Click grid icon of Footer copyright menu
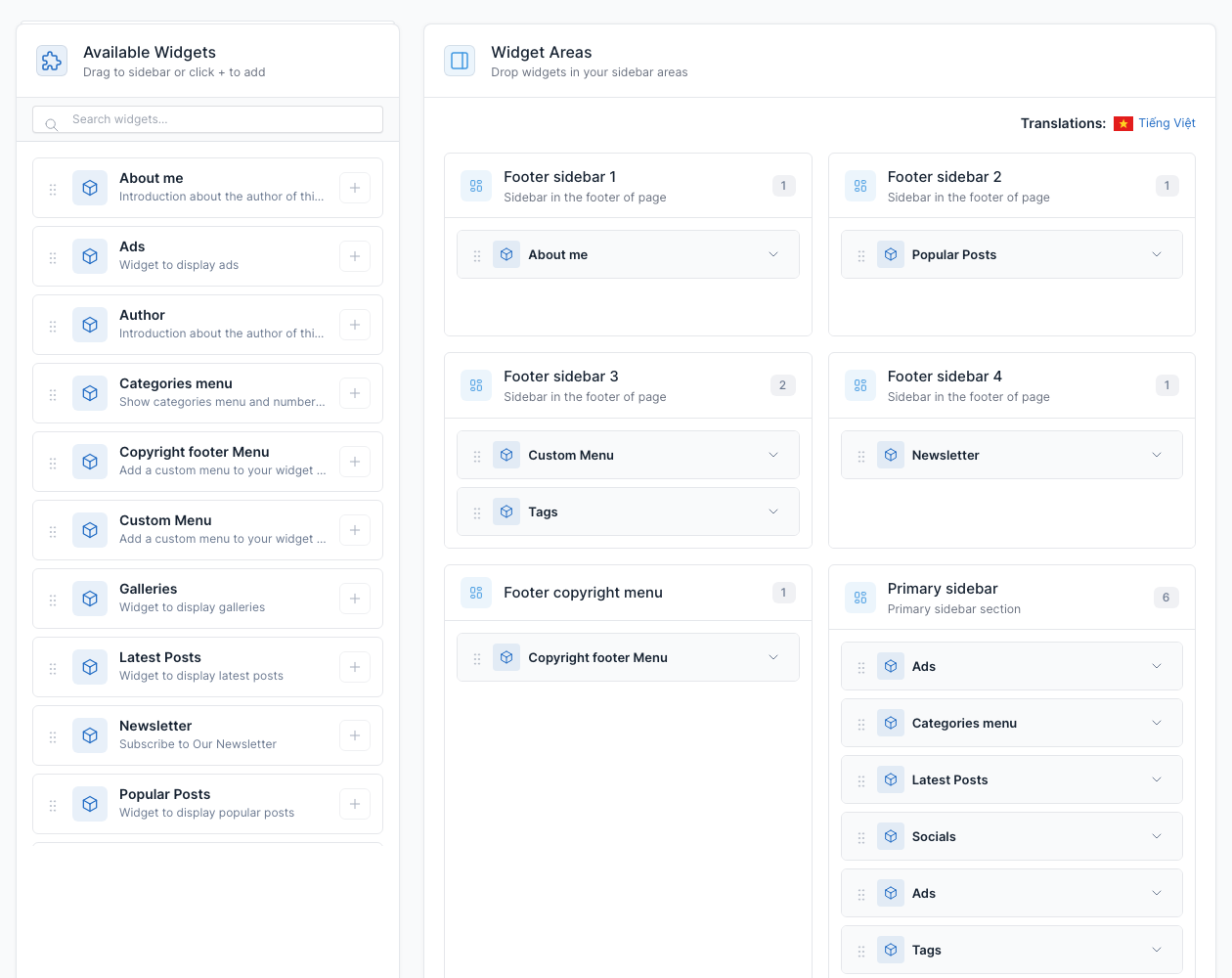1232x978 pixels. (x=476, y=593)
